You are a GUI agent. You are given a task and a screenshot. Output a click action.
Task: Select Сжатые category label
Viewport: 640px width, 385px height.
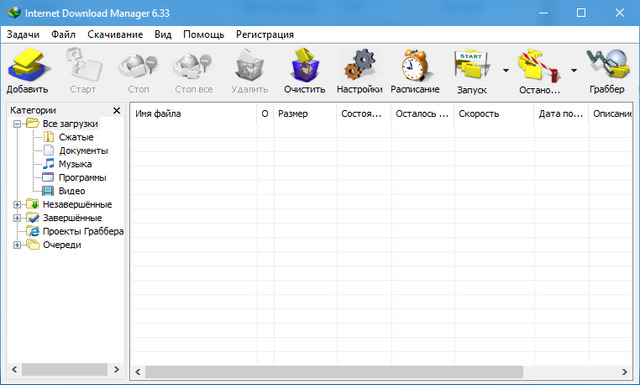(x=76, y=137)
